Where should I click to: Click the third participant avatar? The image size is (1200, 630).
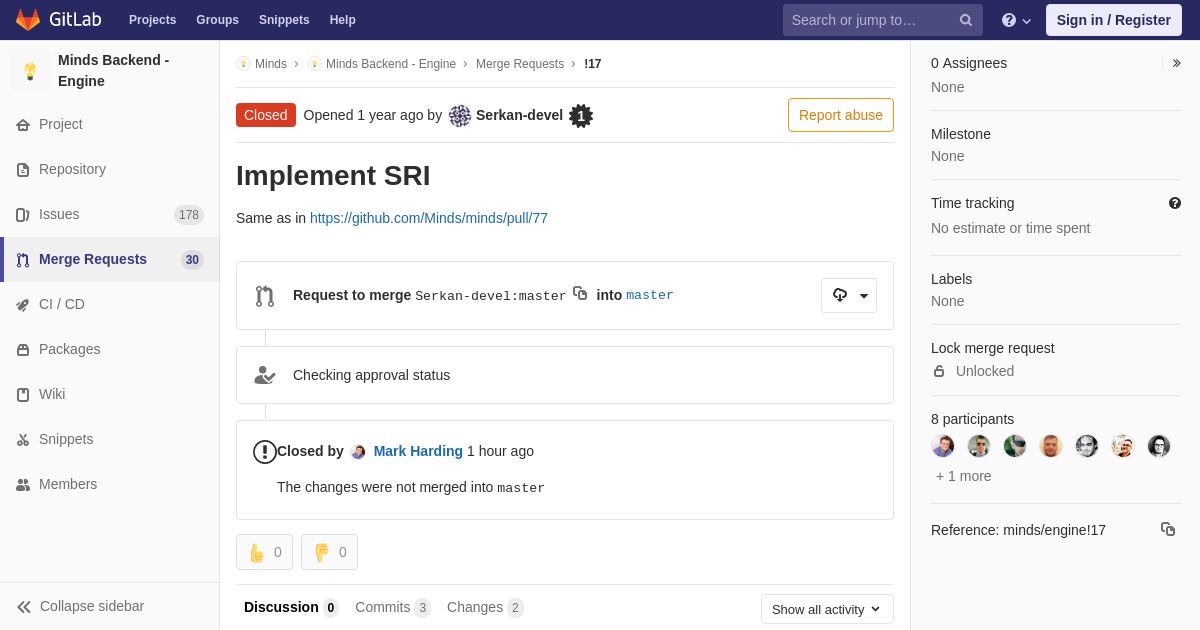click(x=1015, y=446)
